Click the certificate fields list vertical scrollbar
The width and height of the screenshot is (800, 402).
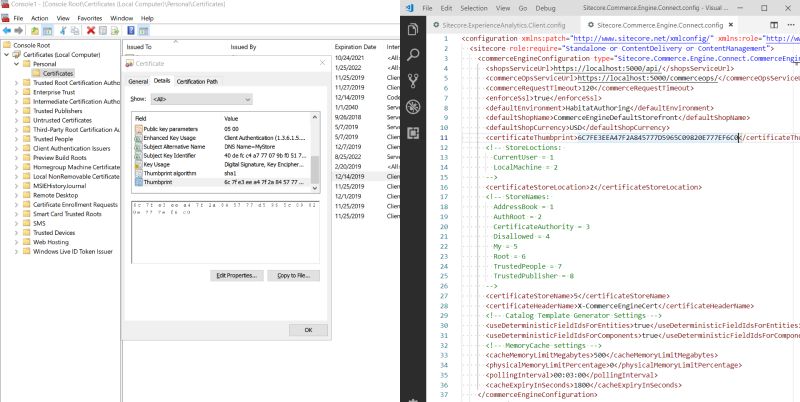[x=315, y=153]
